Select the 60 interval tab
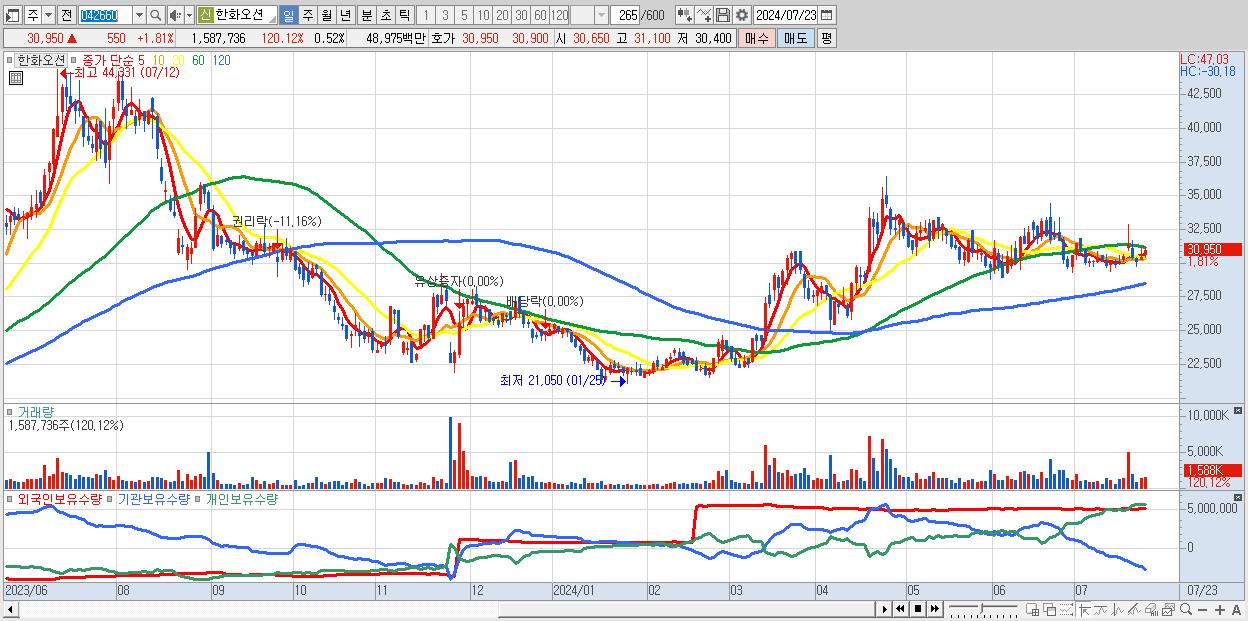Screen dimensions: 1248x621 (540, 15)
